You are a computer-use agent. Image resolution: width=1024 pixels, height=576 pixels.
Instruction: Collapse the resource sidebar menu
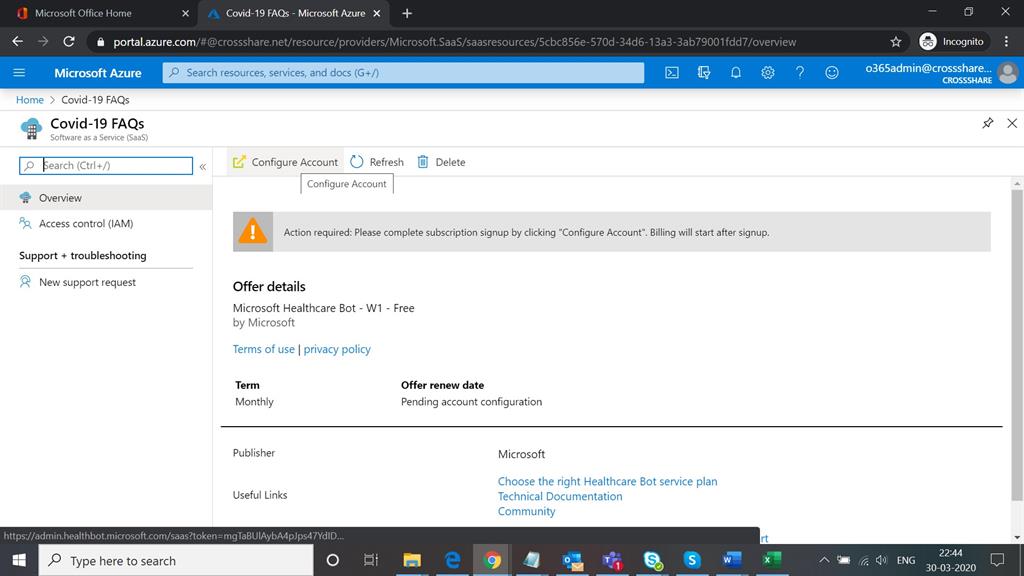pos(203,166)
